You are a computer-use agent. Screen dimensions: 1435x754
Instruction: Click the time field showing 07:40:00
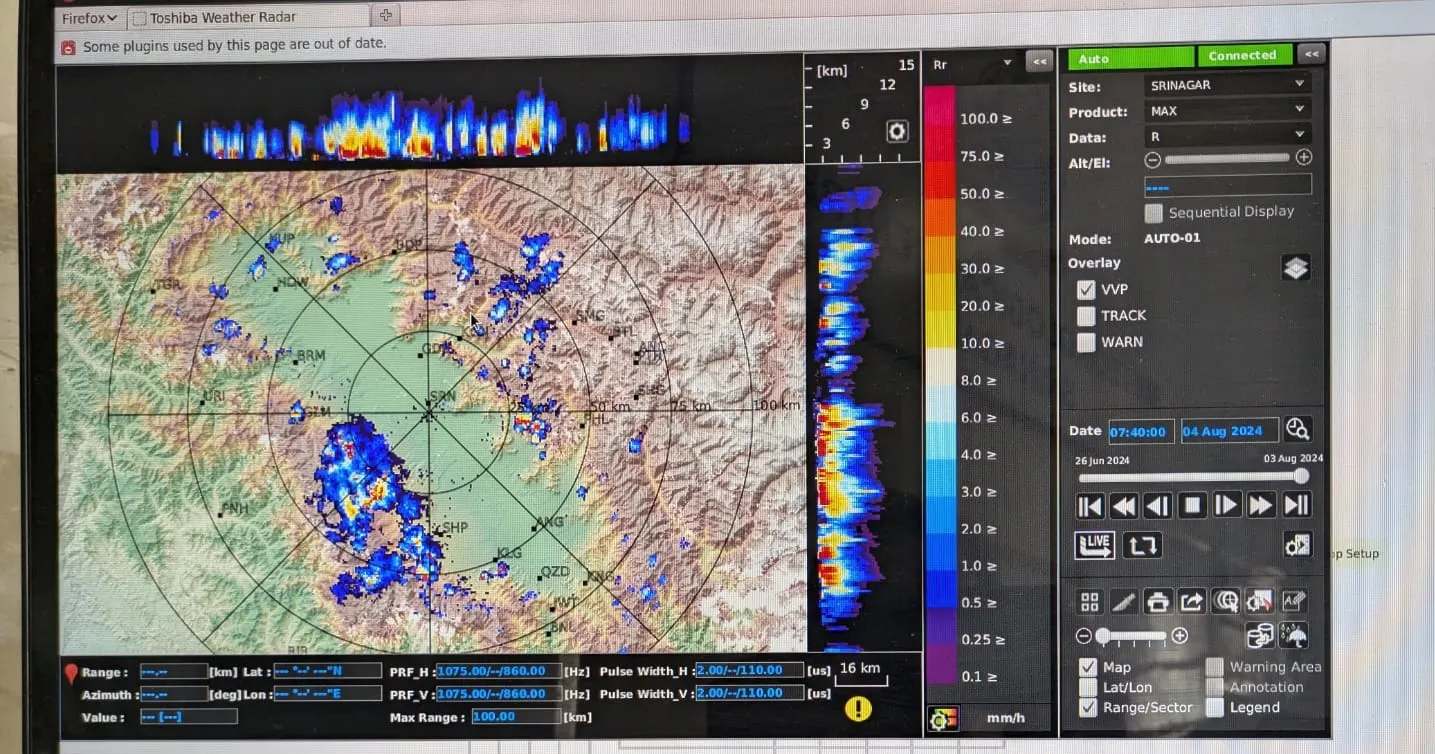pos(1141,432)
